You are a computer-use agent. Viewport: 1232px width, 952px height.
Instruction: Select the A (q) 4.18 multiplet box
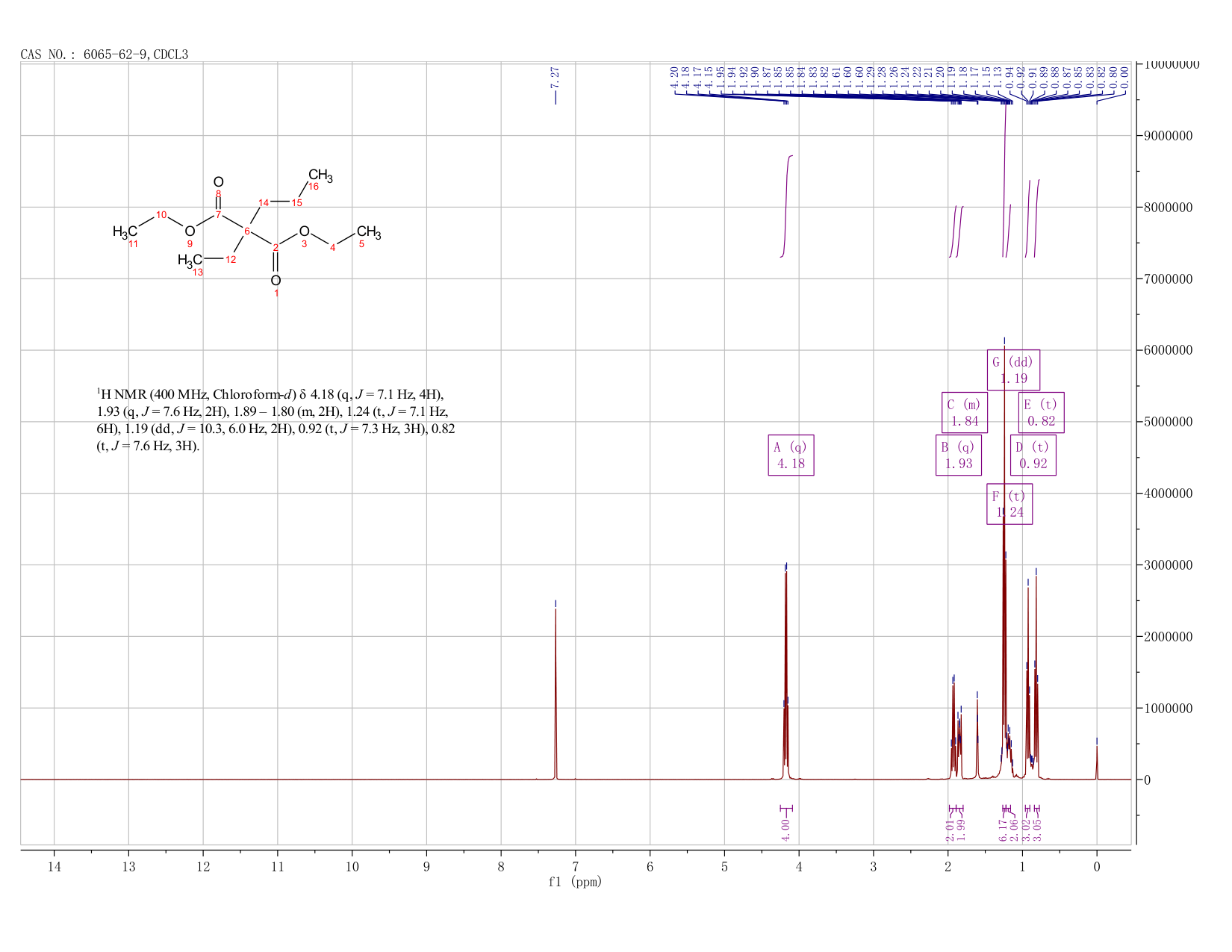click(x=791, y=455)
